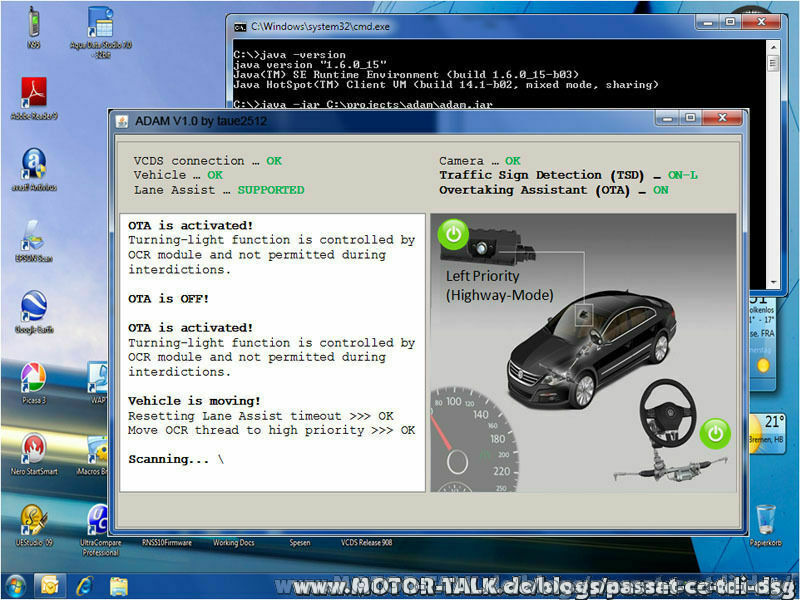Click 'Overtaking Assistant (OTA)' status label

point(554,190)
